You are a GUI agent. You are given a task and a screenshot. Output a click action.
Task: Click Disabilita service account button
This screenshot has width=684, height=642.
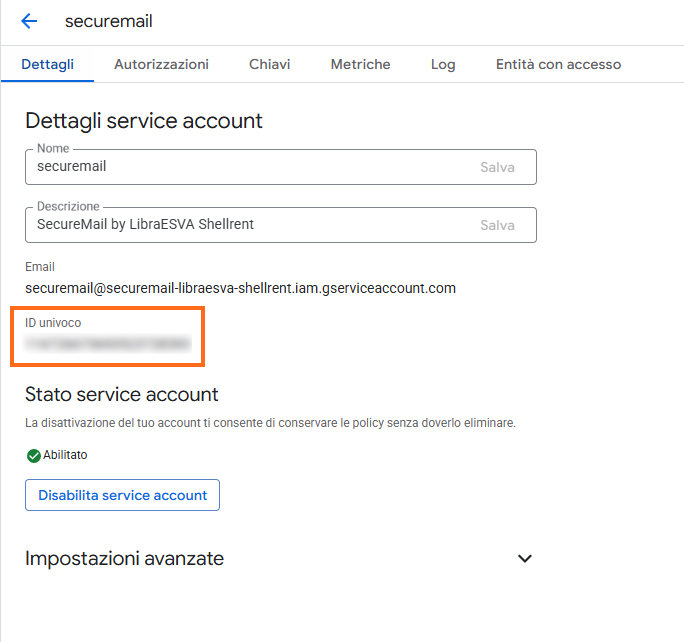coord(122,495)
